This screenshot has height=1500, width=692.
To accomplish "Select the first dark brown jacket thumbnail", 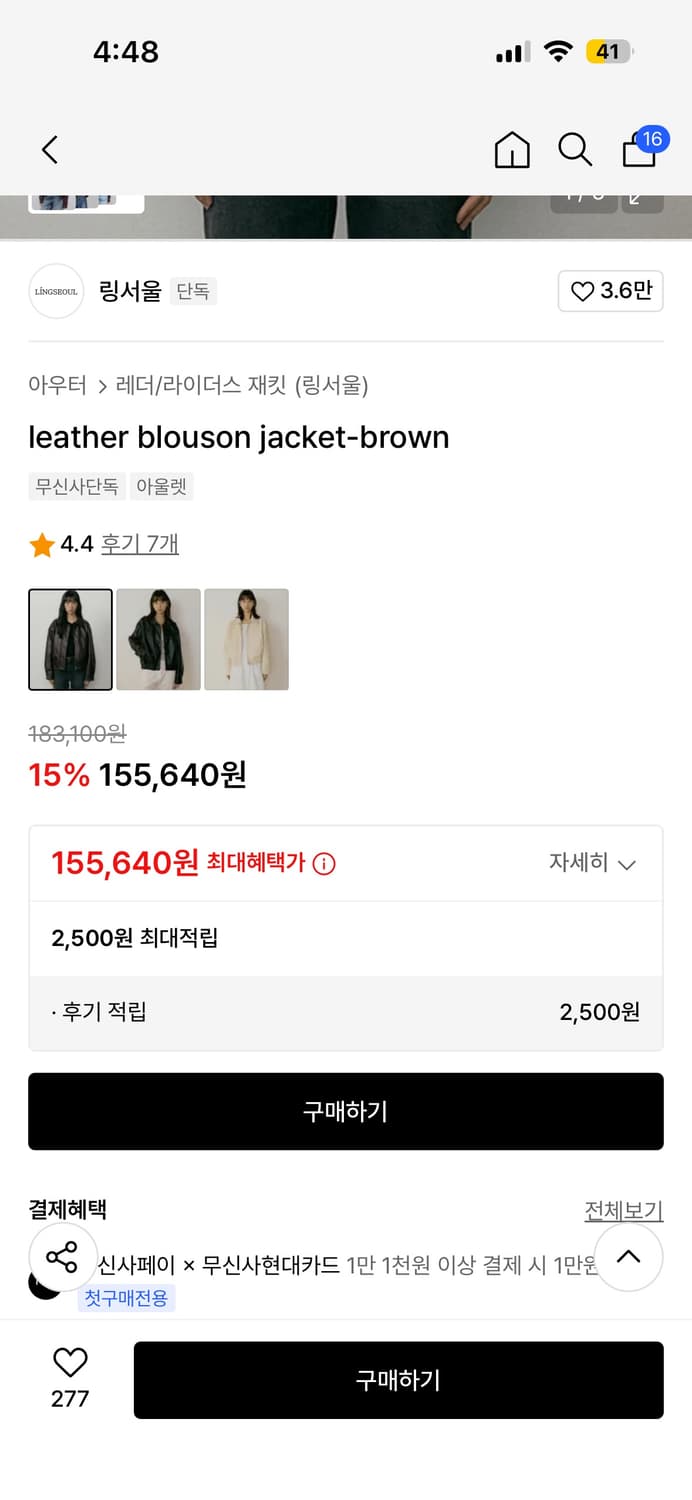I will point(70,639).
